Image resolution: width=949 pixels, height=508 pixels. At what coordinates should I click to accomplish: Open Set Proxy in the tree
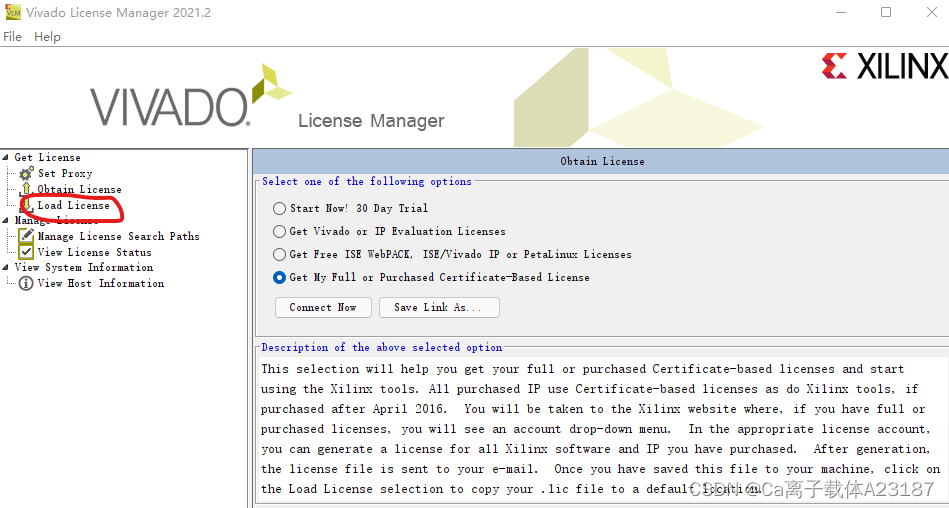click(65, 174)
